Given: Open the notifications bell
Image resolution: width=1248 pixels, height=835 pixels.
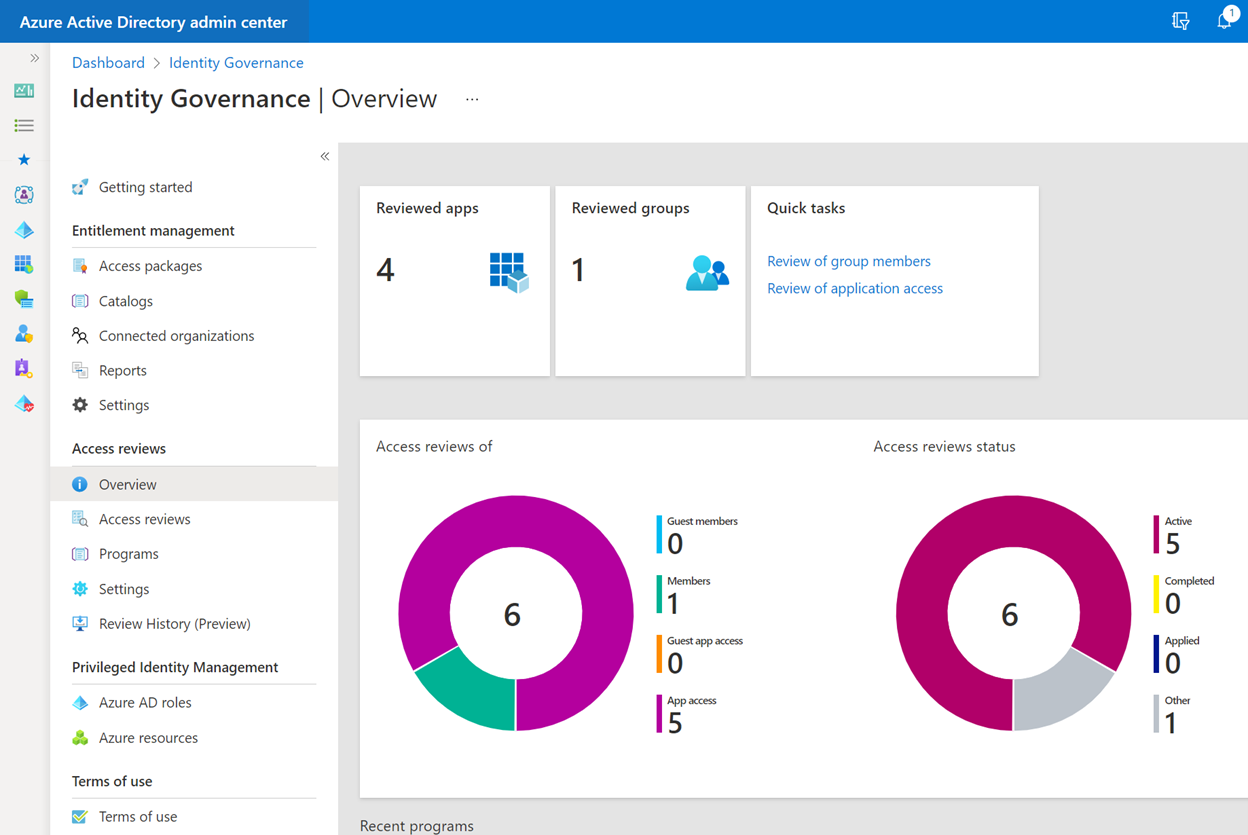Looking at the screenshot, I should click(x=1225, y=21).
